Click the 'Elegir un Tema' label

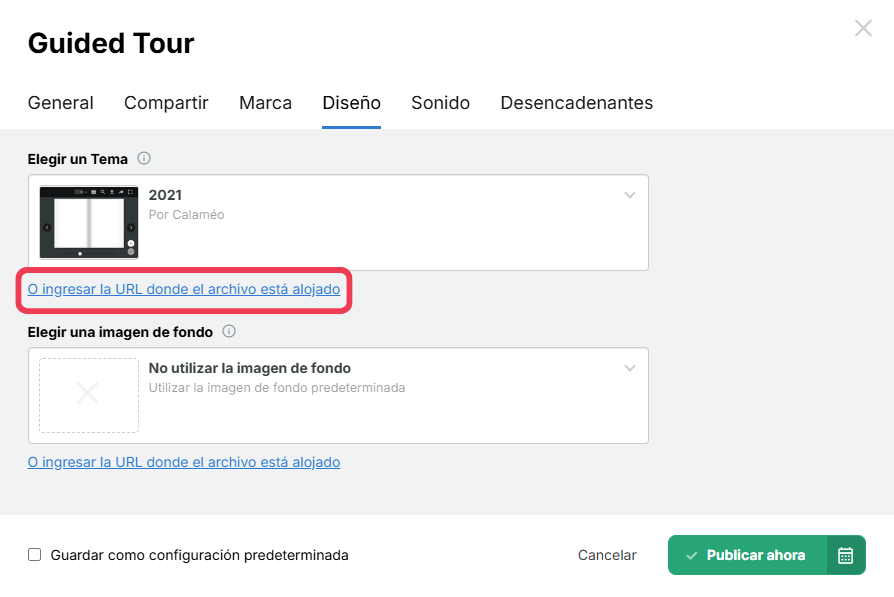click(78, 159)
